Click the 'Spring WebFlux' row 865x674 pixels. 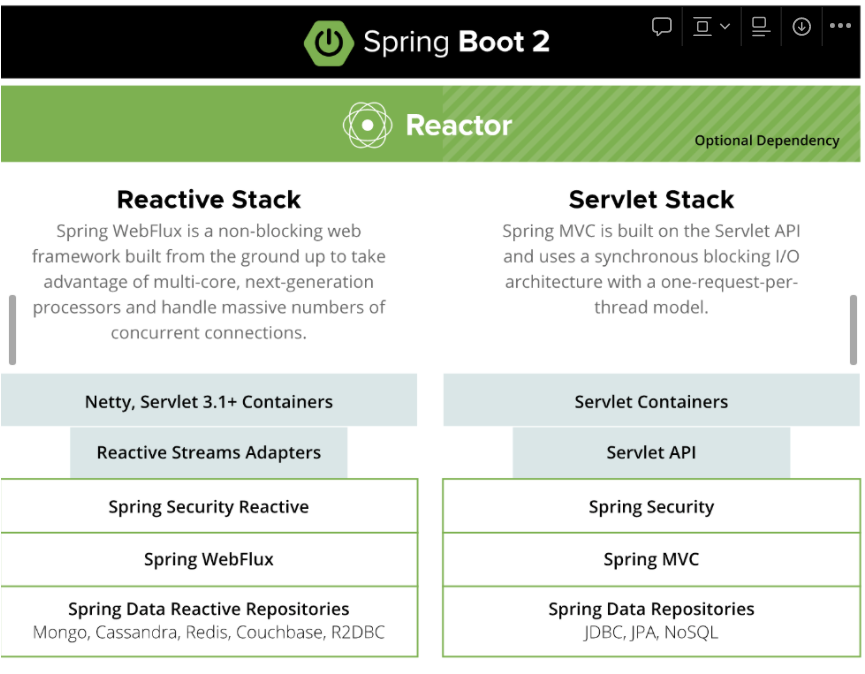(x=209, y=559)
